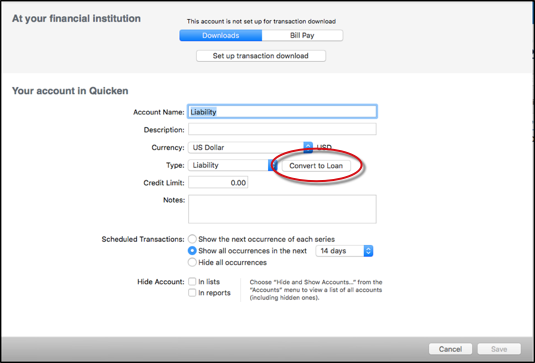Click the Account Name field
The height and width of the screenshot is (363, 535).
282,112
